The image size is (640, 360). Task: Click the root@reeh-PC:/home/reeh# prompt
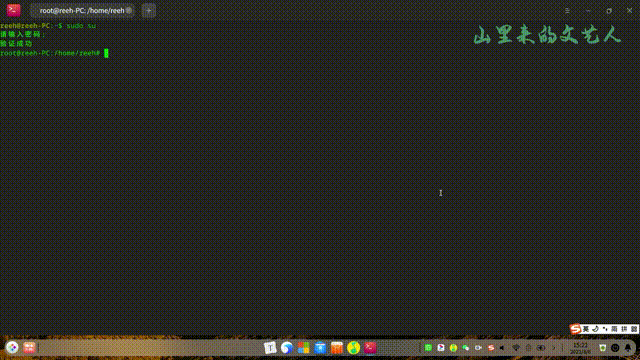coord(50,53)
